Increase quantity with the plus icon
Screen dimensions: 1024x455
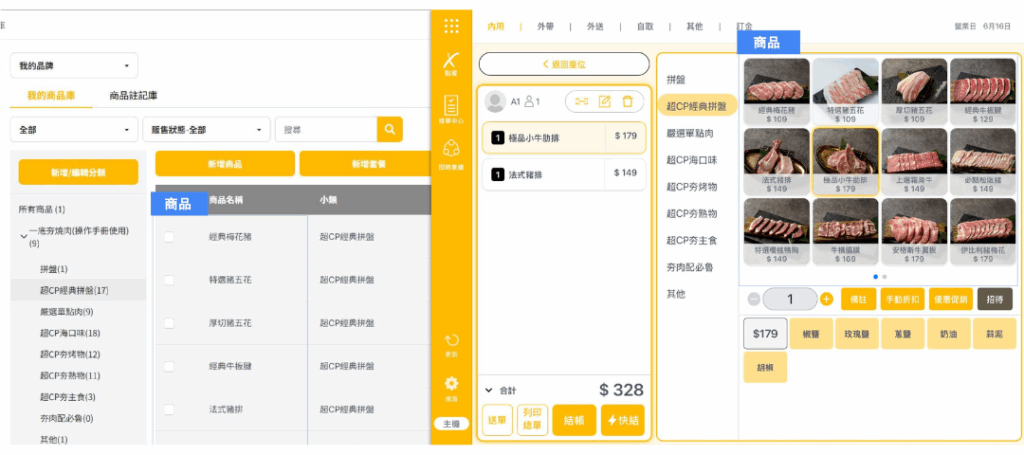coord(826,299)
